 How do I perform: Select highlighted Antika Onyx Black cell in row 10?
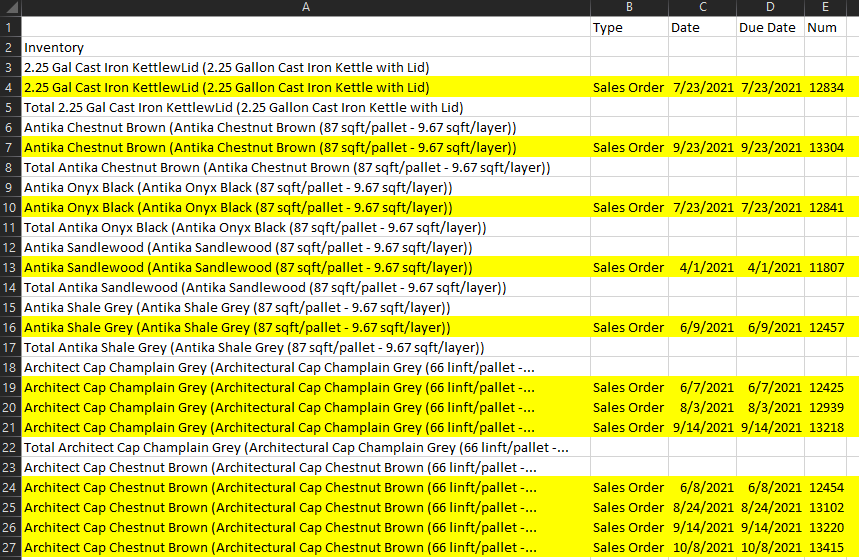[306, 207]
